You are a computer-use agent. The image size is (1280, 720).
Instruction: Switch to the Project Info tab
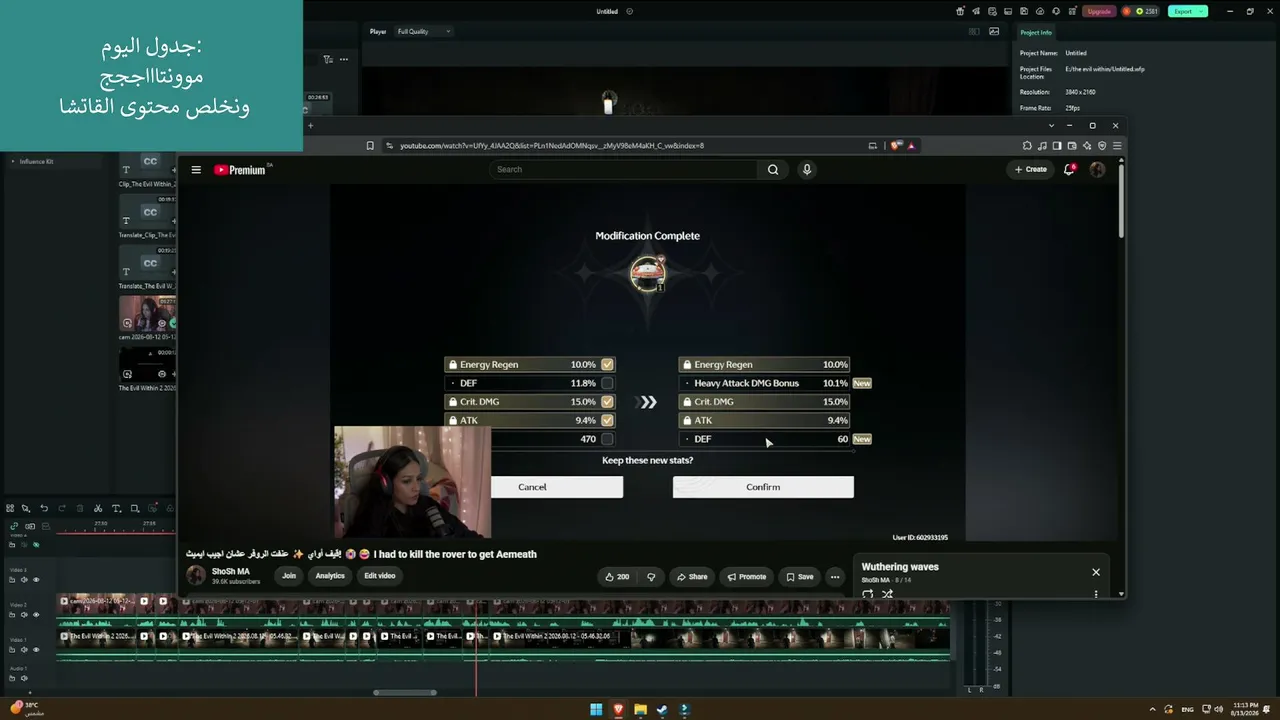[x=1036, y=32]
